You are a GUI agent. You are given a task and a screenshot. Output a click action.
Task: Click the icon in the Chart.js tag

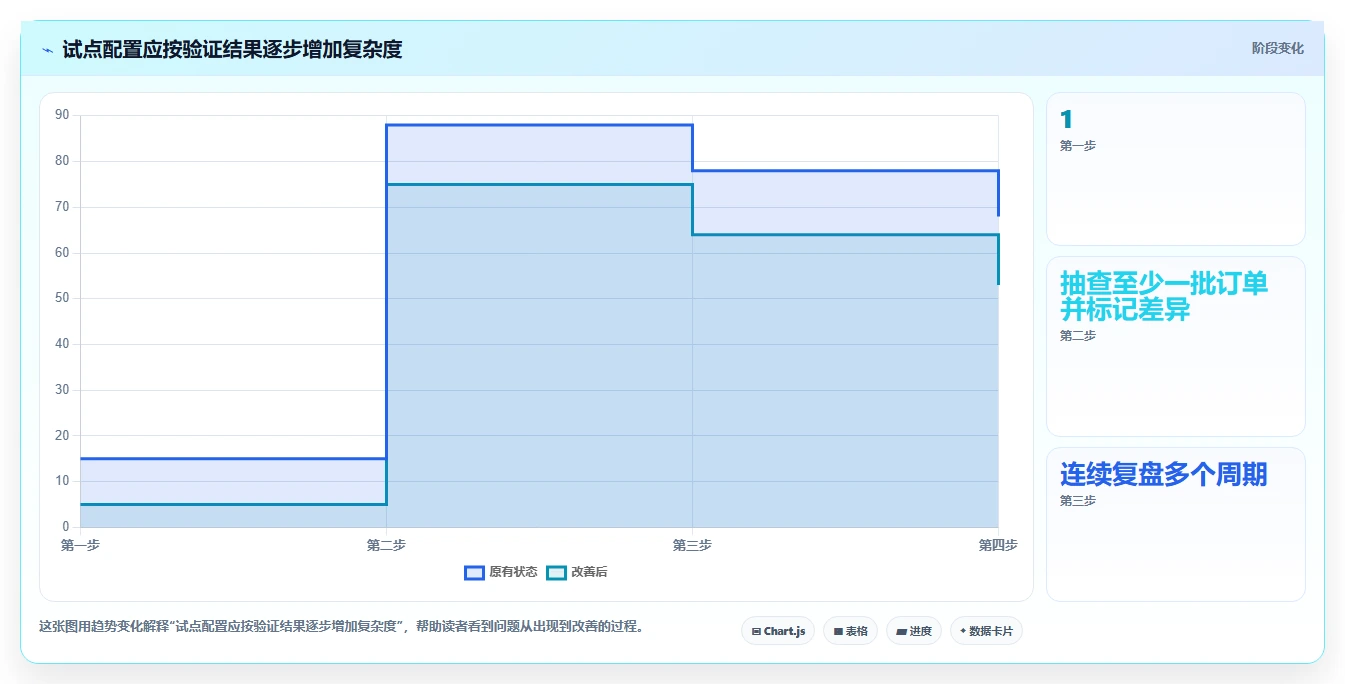[x=756, y=632]
